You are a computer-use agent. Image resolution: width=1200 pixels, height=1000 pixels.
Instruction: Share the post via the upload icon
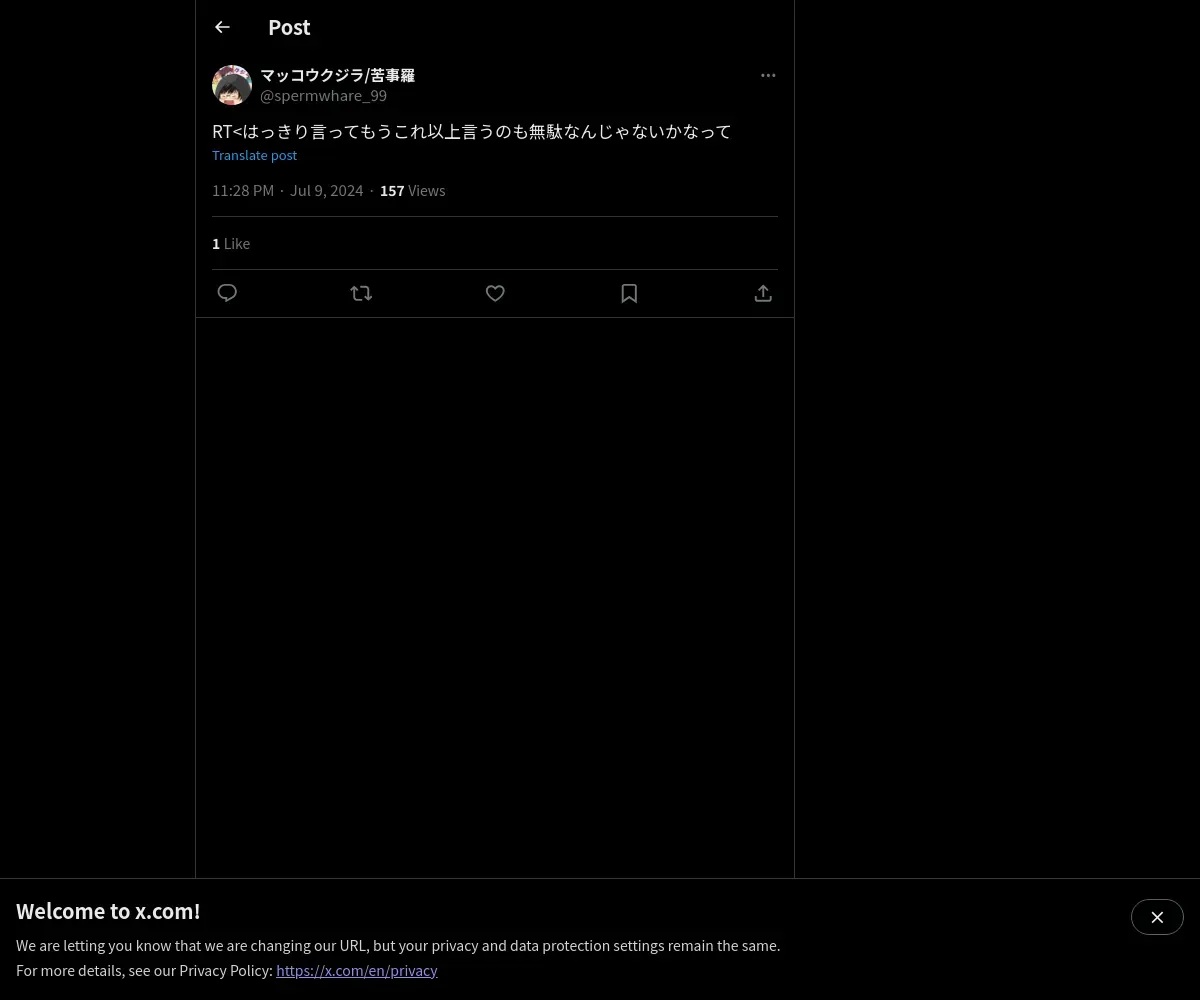(x=763, y=293)
